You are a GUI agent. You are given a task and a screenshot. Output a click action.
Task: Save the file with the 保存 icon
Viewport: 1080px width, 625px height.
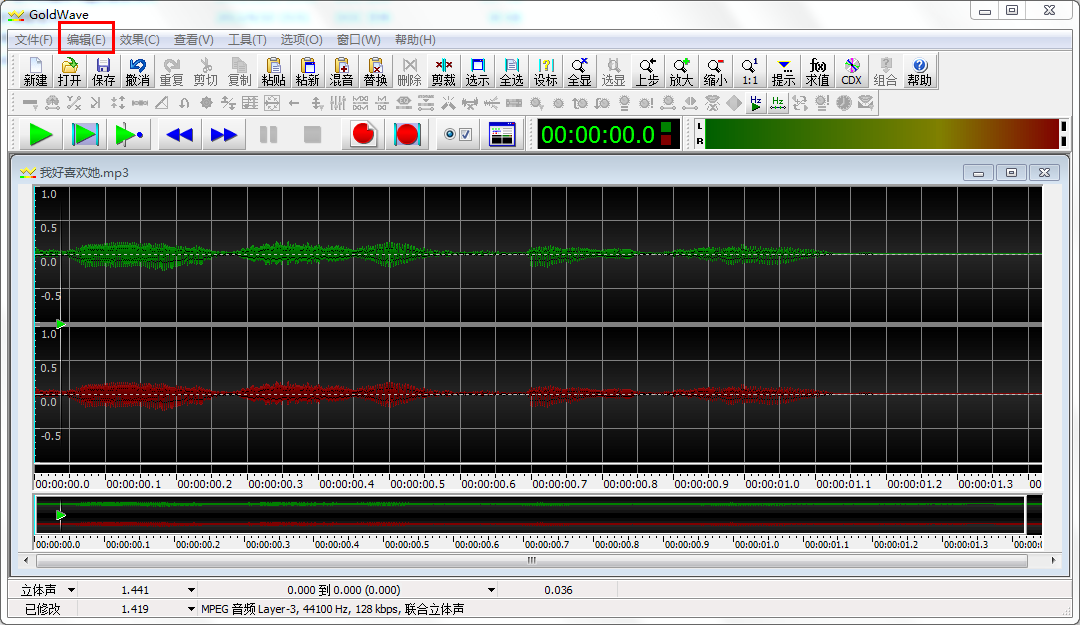point(103,71)
